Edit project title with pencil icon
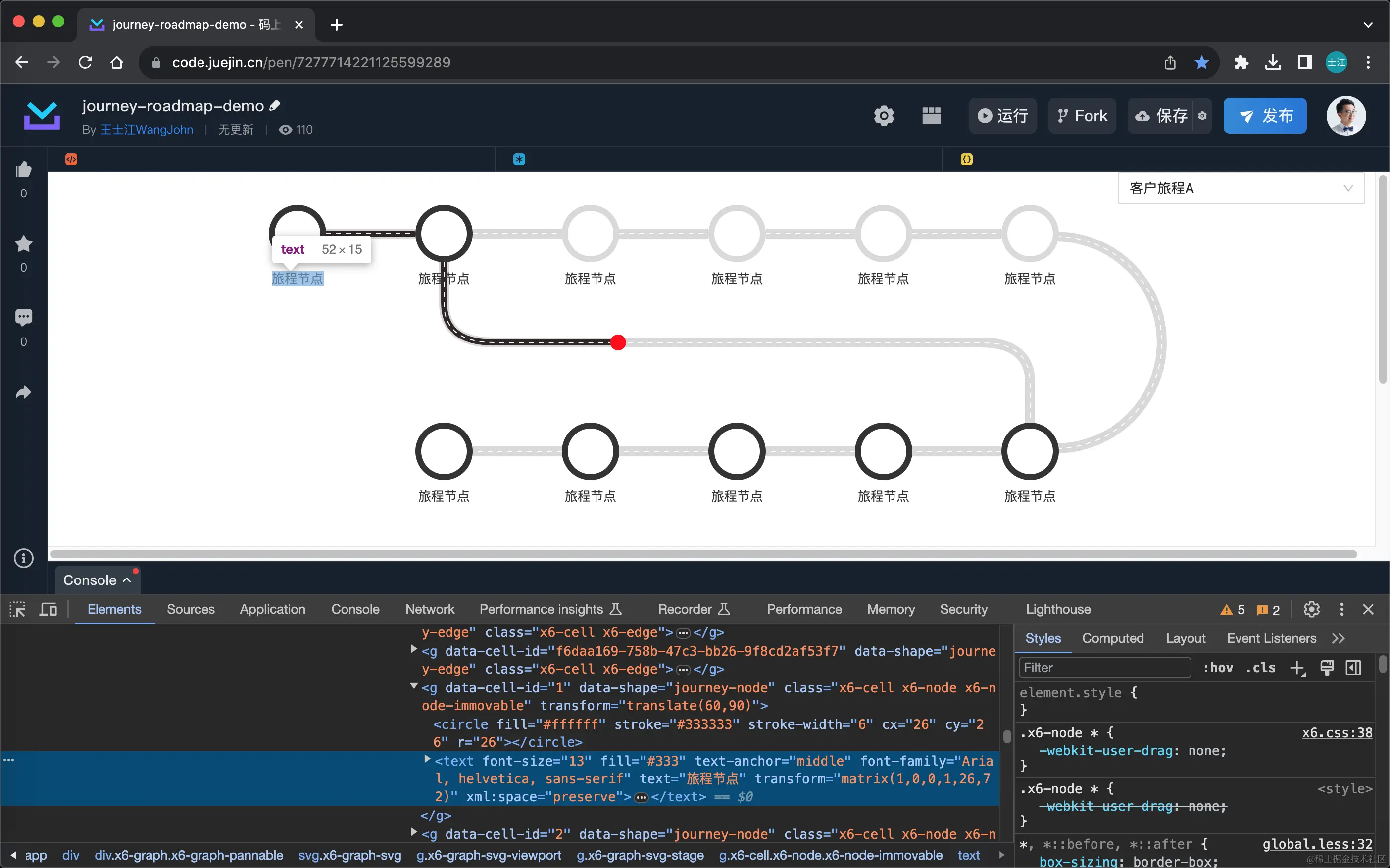 pos(275,105)
